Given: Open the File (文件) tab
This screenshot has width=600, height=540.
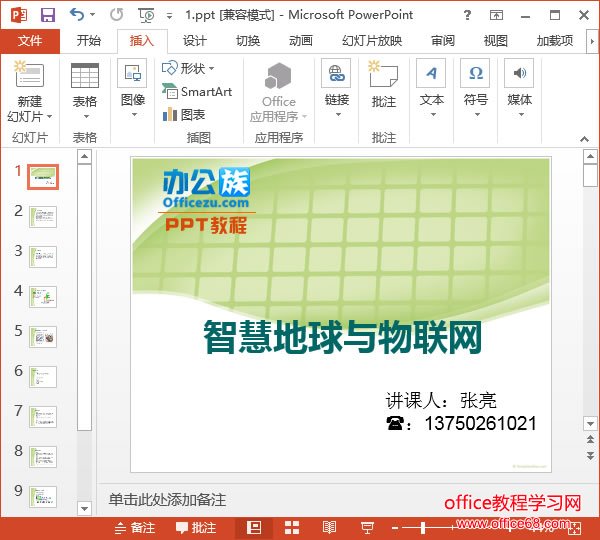Looking at the screenshot, I should pos(30,41).
